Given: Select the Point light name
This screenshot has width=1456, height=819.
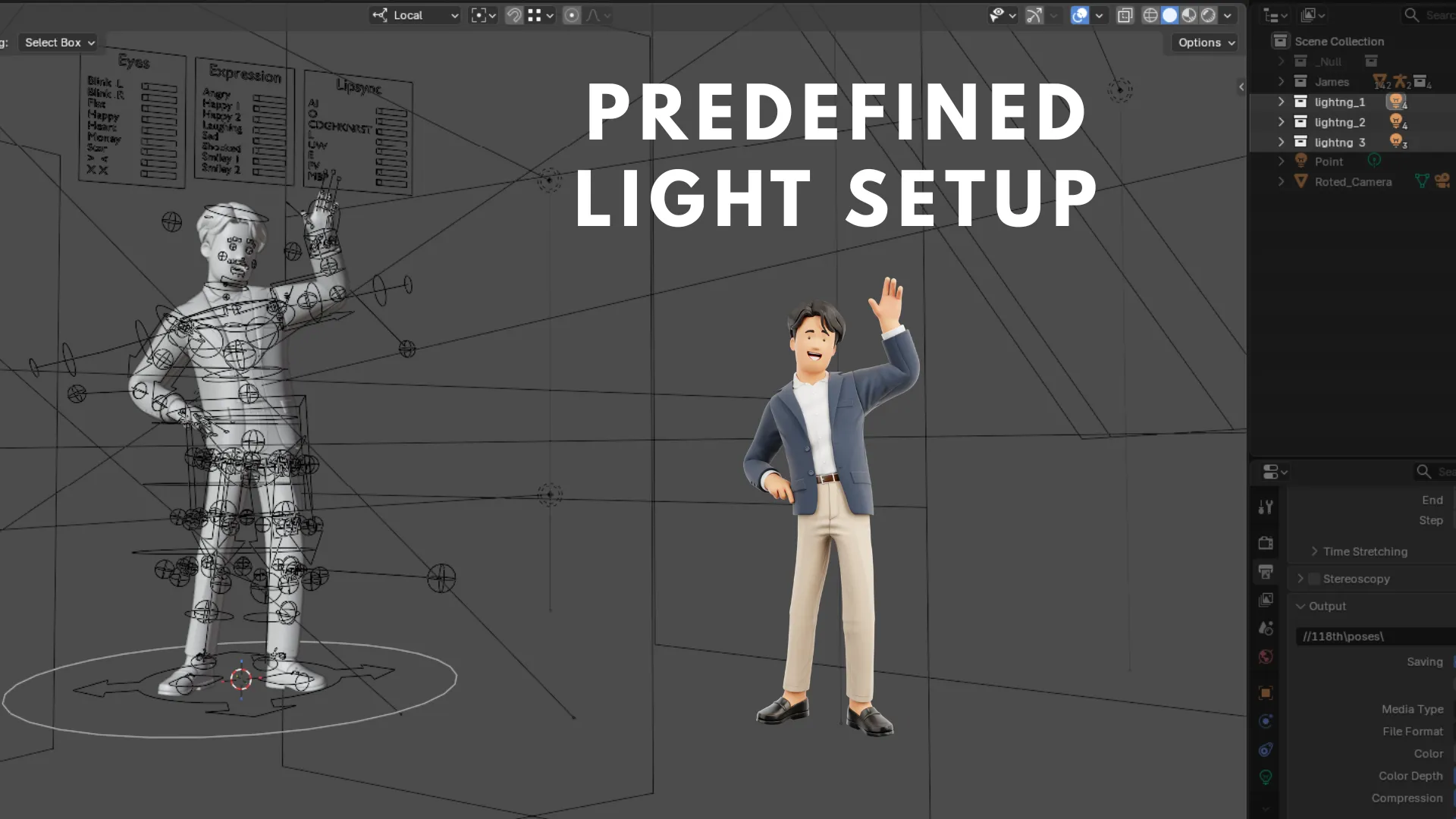Looking at the screenshot, I should point(1329,162).
